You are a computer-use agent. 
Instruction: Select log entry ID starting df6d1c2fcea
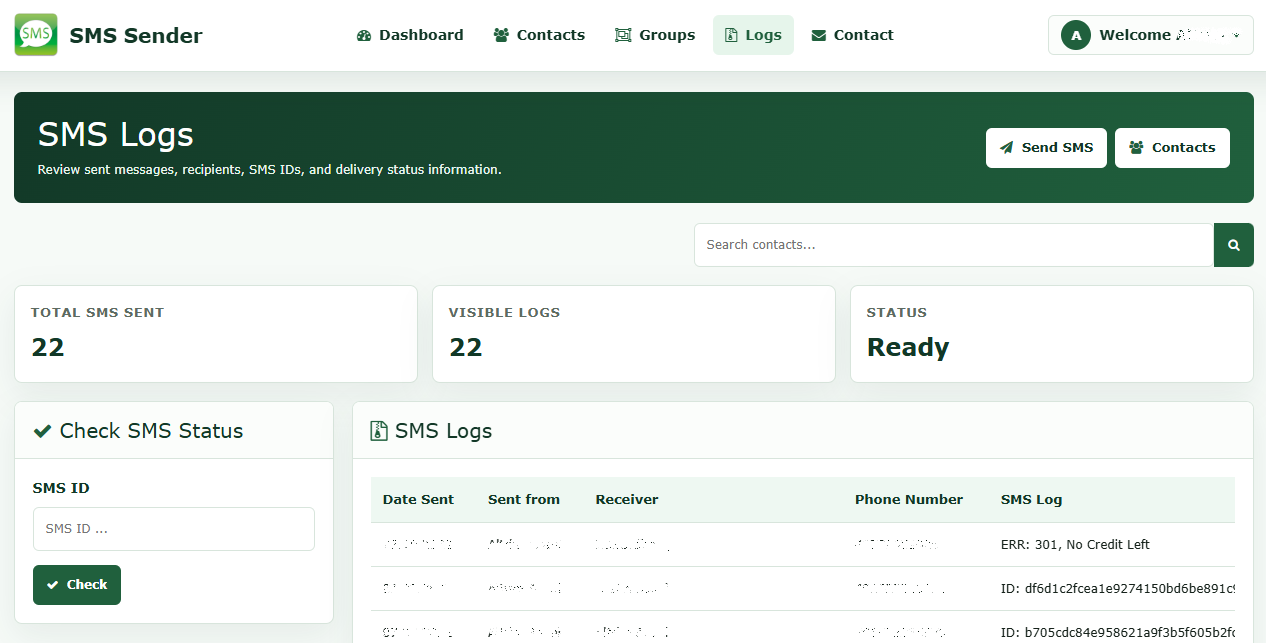point(1117,589)
